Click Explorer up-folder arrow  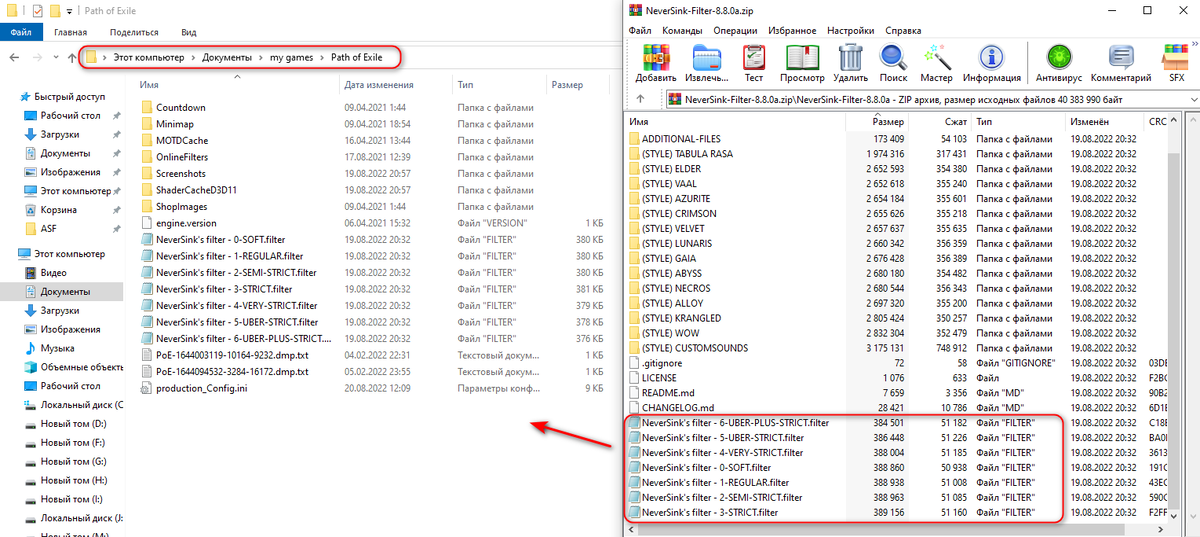[72, 58]
